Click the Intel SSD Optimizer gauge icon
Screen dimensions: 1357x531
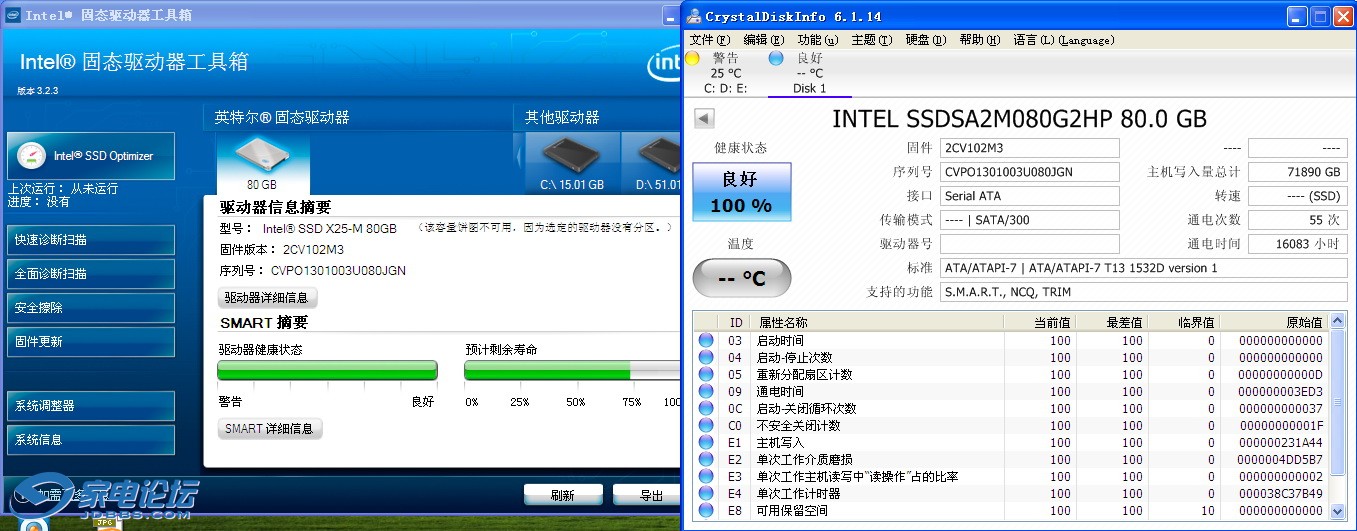point(32,156)
